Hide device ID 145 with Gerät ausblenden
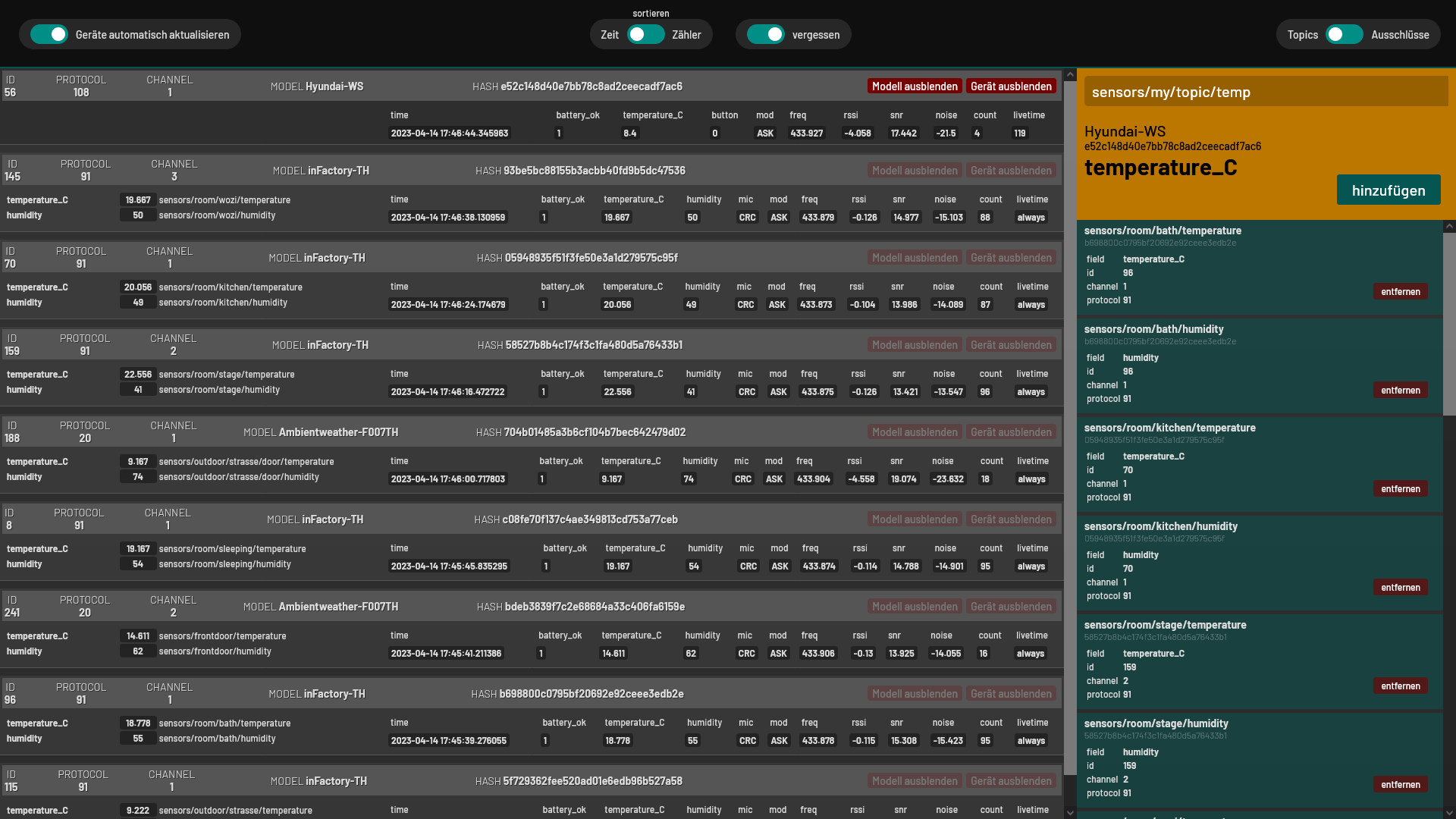Screen dimensions: 1456x819 pyautogui.click(x=1011, y=171)
